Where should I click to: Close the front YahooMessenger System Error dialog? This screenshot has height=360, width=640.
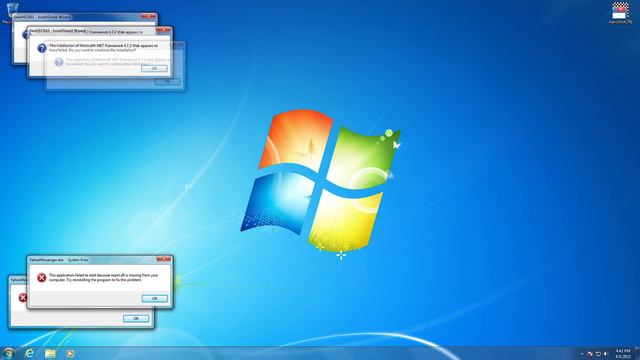point(164,259)
